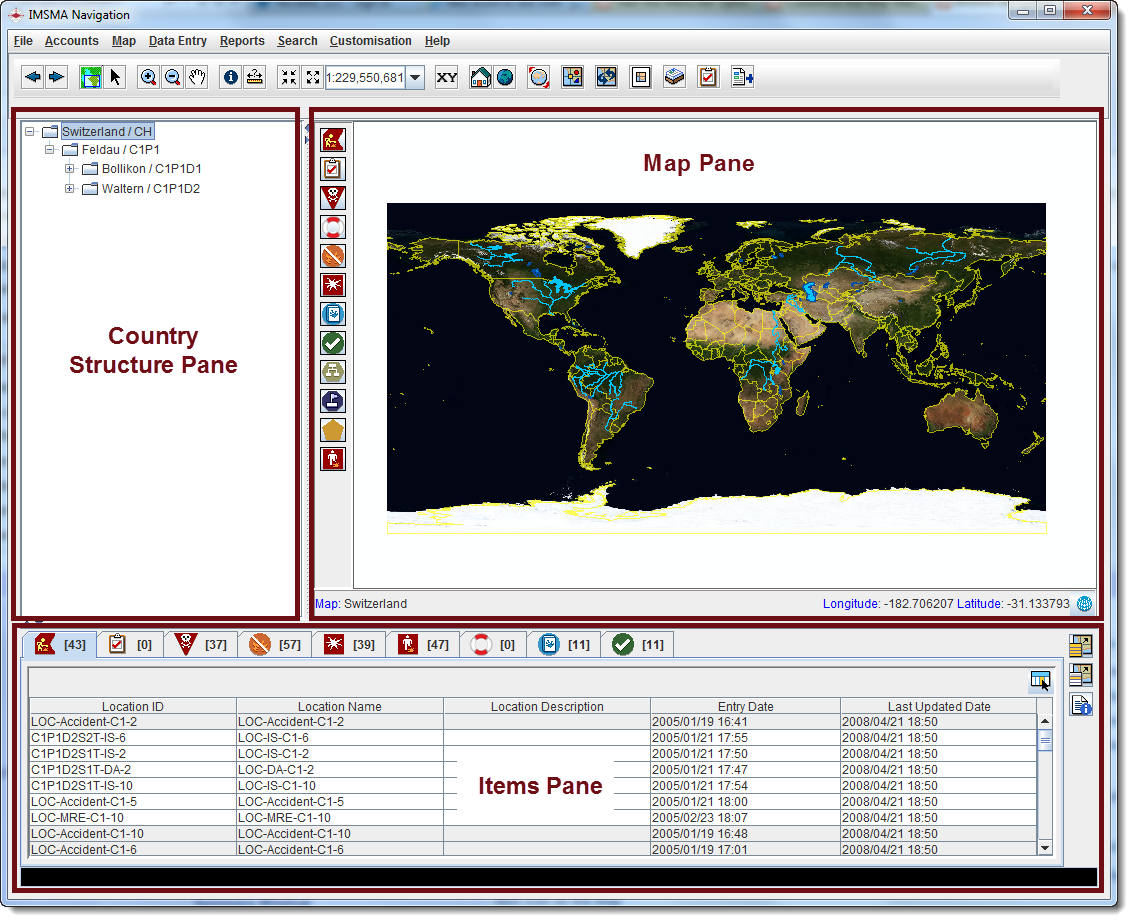The width and height of the screenshot is (1133, 922).
Task: Click the back arrow in toolbar
Action: click(33, 78)
